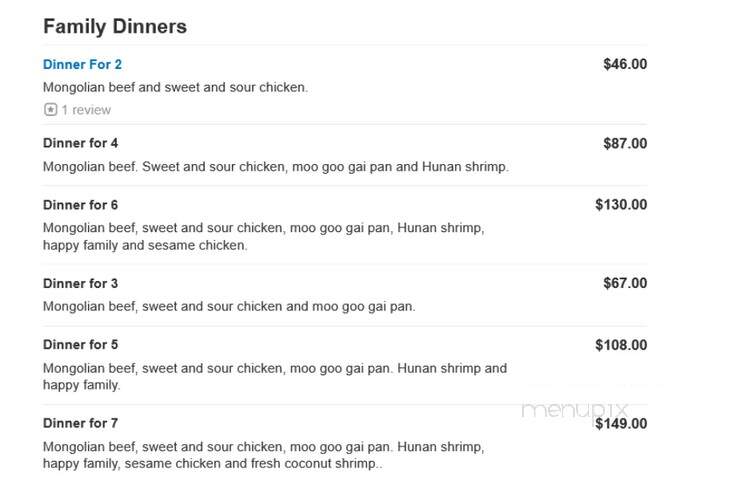Click the Dinner for 7 dish description
The image size is (754, 493).
[x=264, y=455]
